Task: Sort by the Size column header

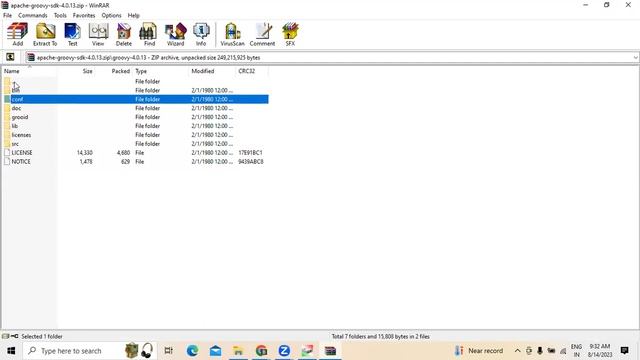Action: pyautogui.click(x=76, y=71)
